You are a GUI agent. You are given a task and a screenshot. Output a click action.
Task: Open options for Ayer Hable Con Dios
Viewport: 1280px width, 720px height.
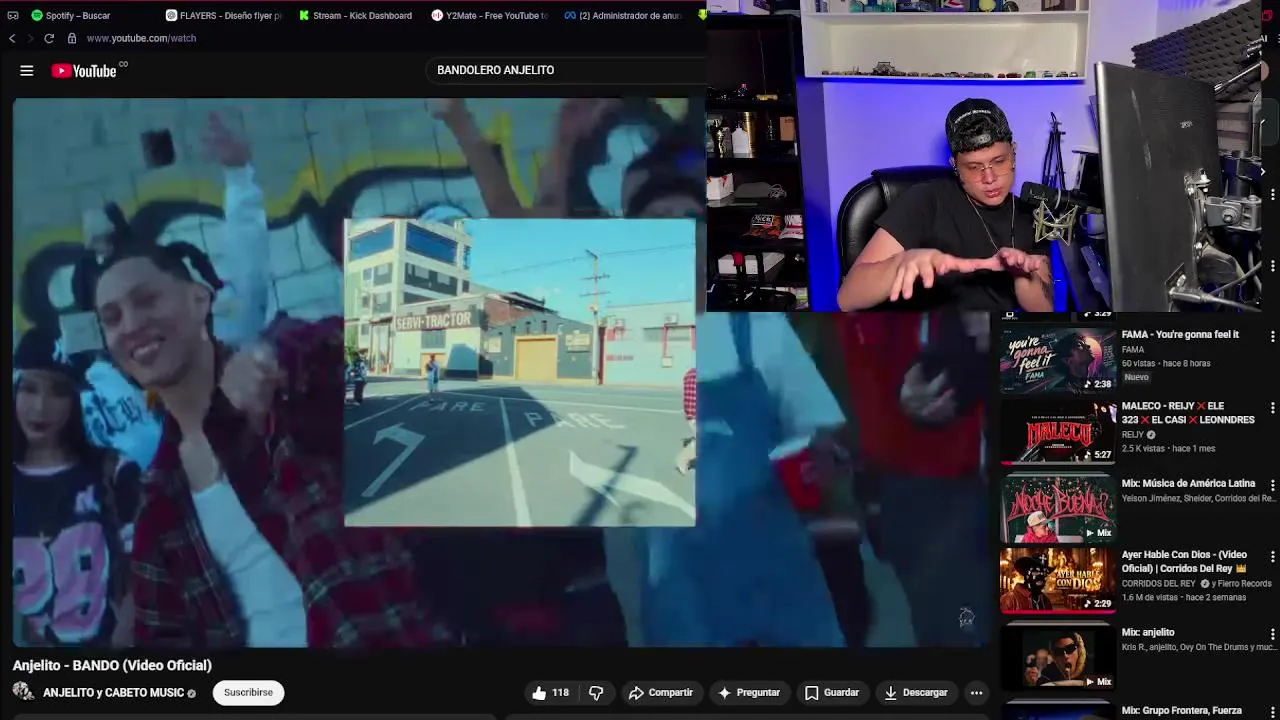coord(1272,556)
